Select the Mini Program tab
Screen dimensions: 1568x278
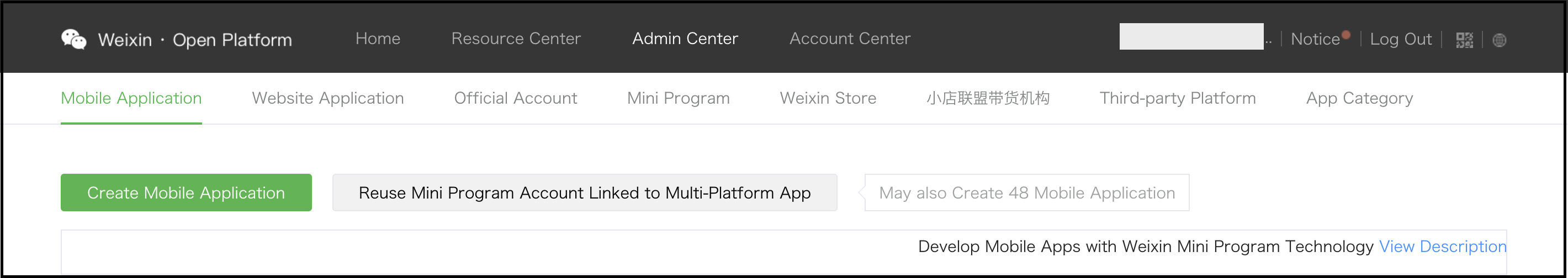[x=678, y=98]
